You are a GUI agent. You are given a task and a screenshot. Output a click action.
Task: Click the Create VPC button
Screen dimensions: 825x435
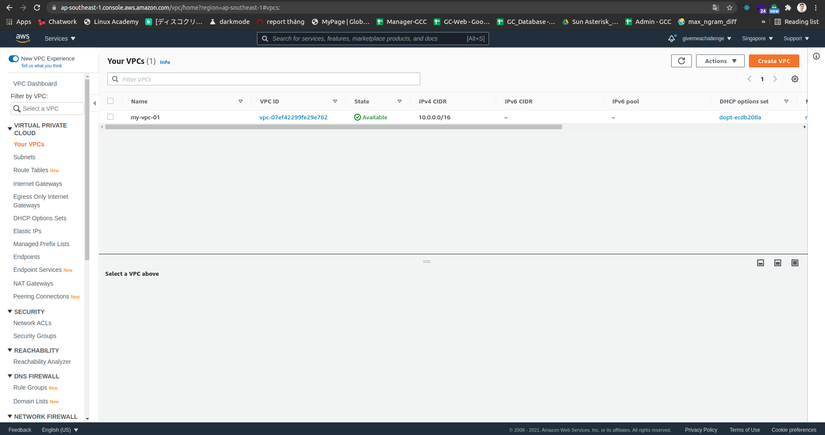point(773,61)
